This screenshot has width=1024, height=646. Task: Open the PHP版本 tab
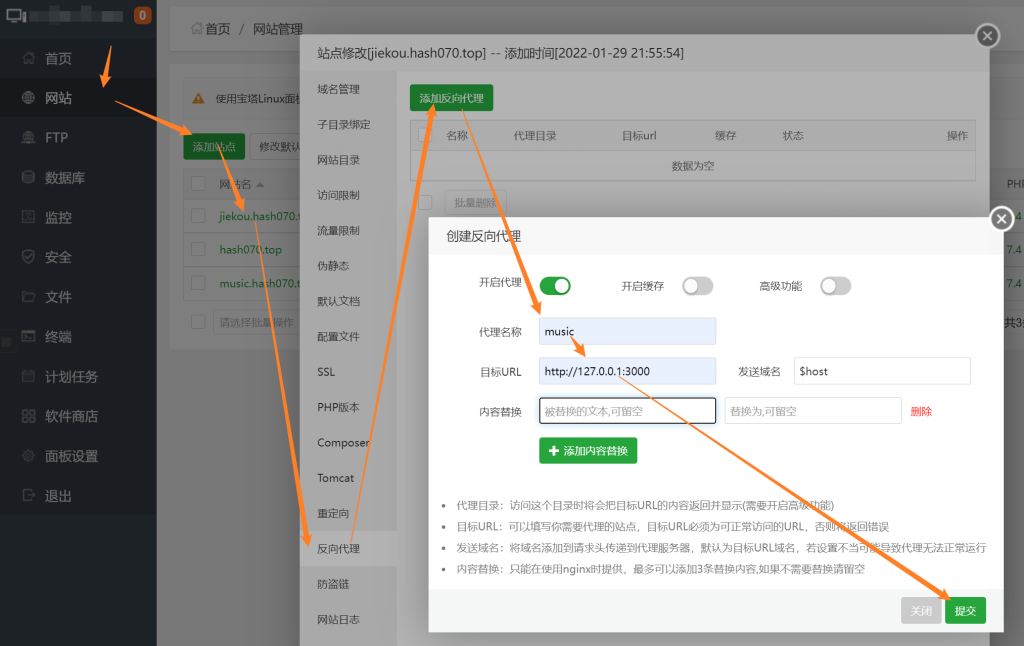click(x=348, y=407)
